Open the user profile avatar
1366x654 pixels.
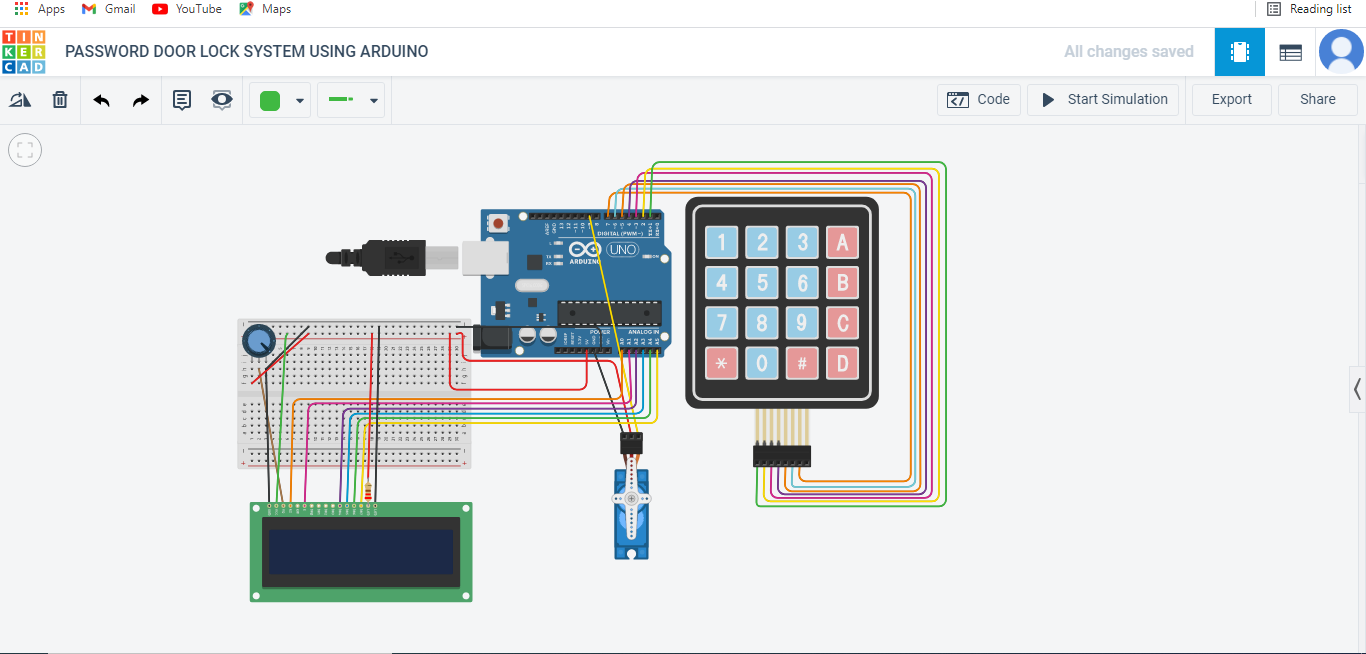[x=1341, y=52]
